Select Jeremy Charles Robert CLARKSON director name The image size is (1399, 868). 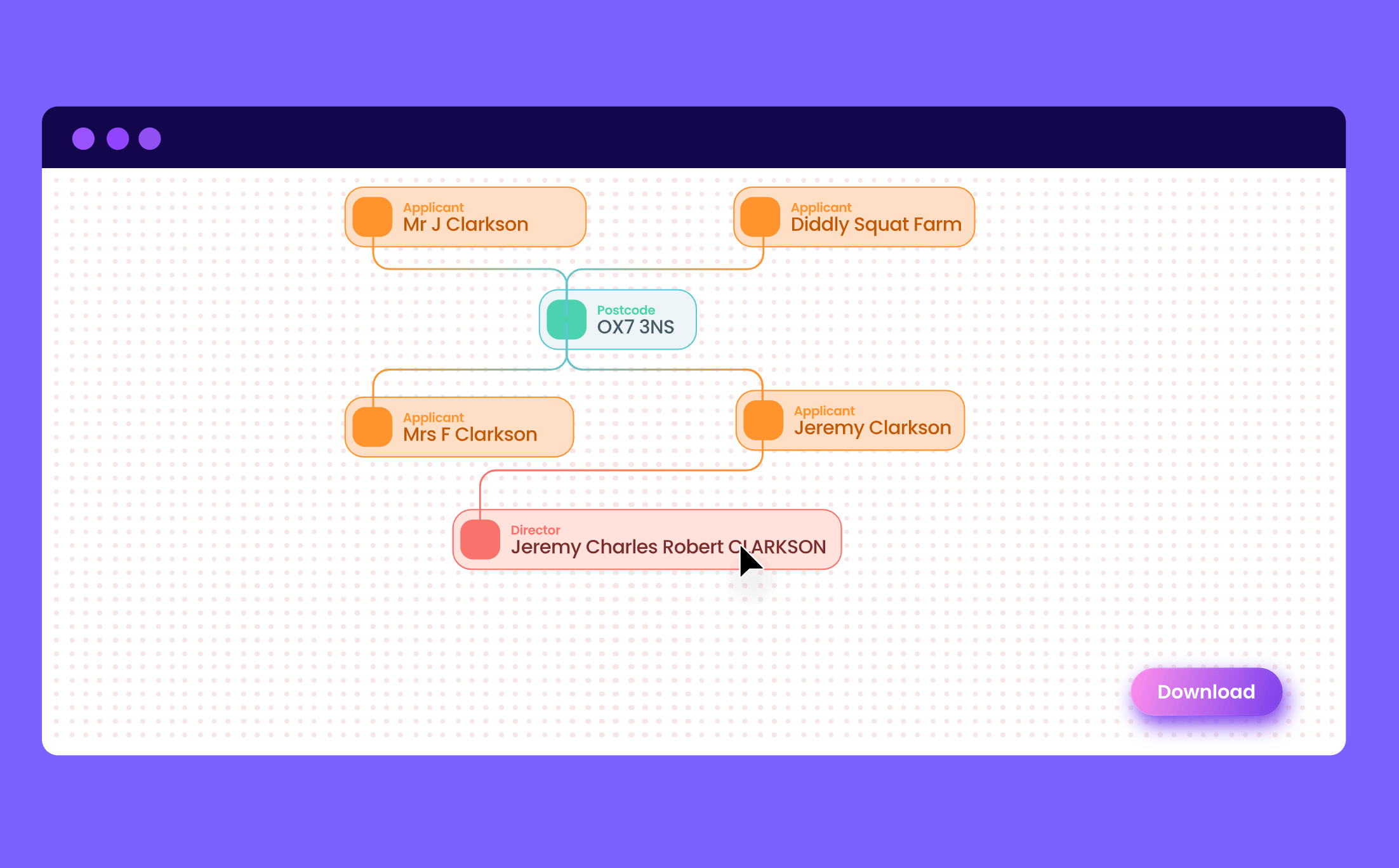click(x=668, y=547)
